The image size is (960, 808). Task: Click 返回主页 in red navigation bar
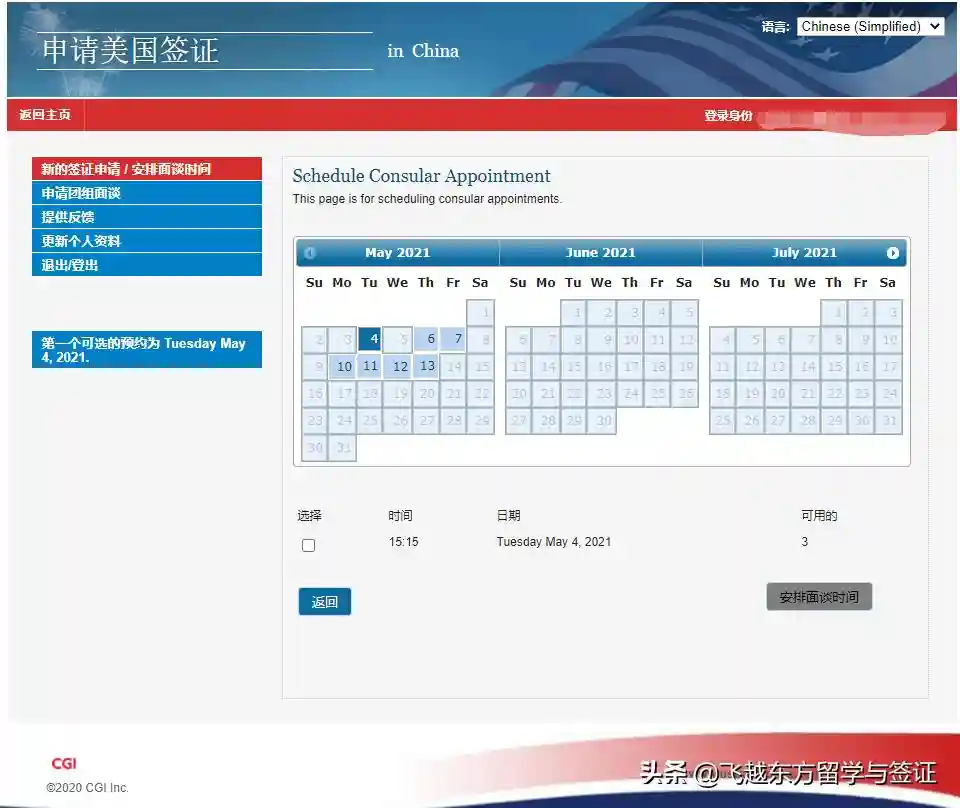coord(45,115)
